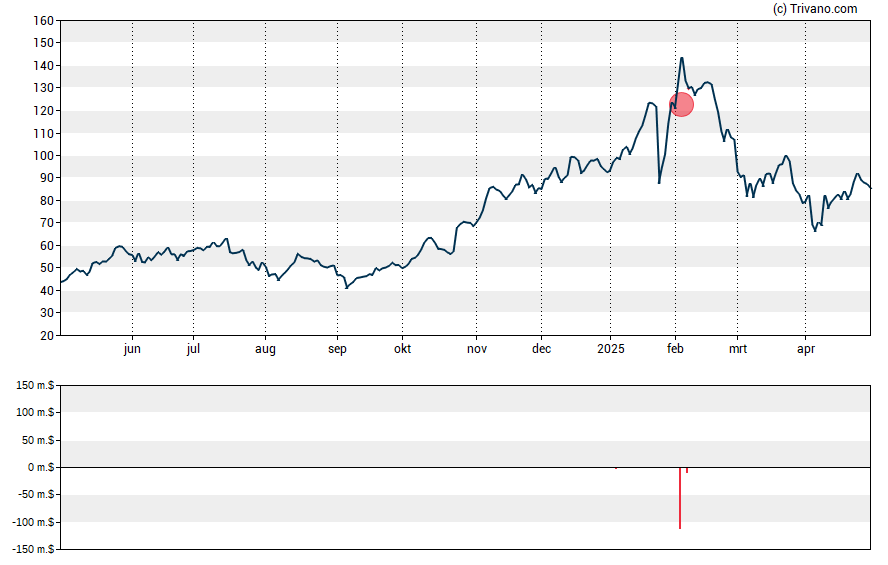Click the "20" price axis value

(x=47, y=336)
